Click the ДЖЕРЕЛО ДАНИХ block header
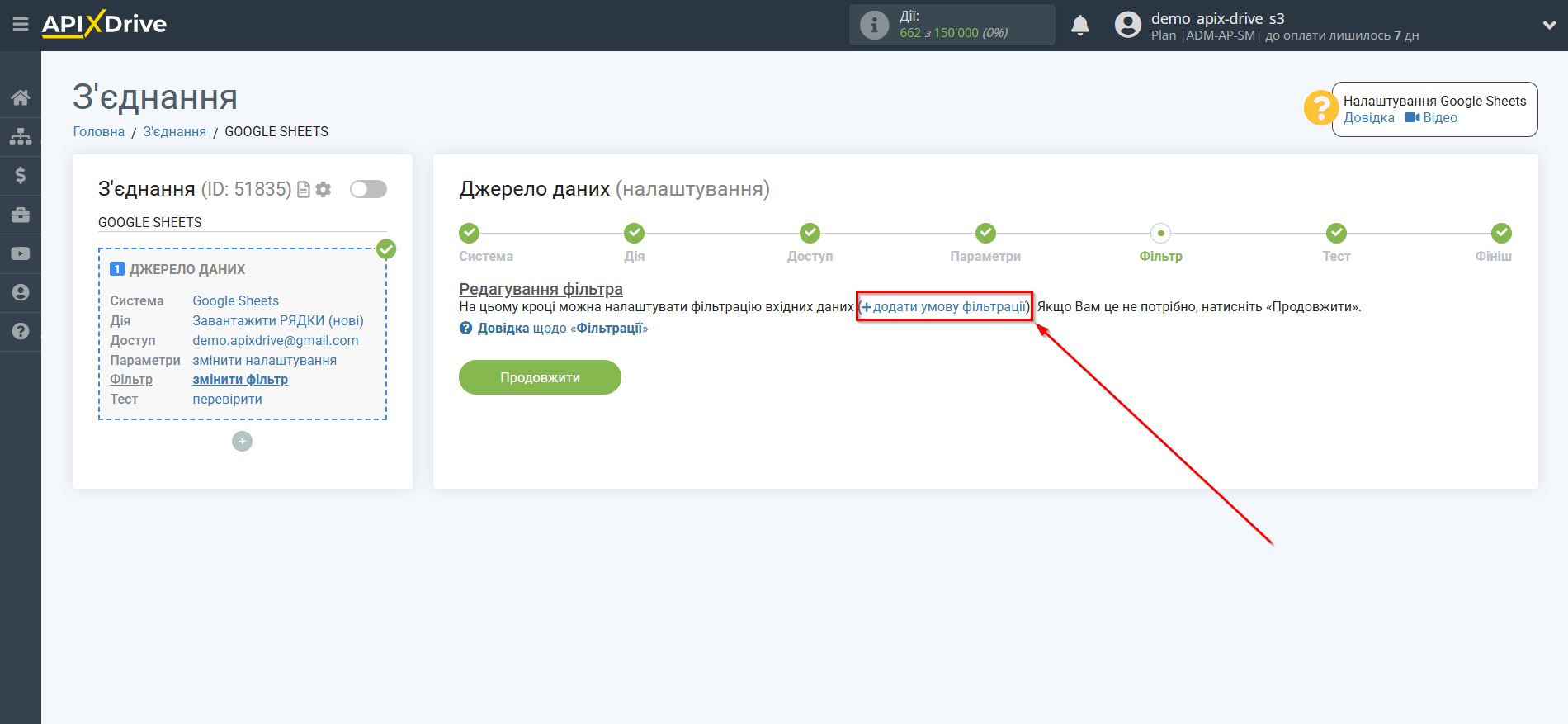Viewport: 1568px width, 724px height. click(x=187, y=270)
